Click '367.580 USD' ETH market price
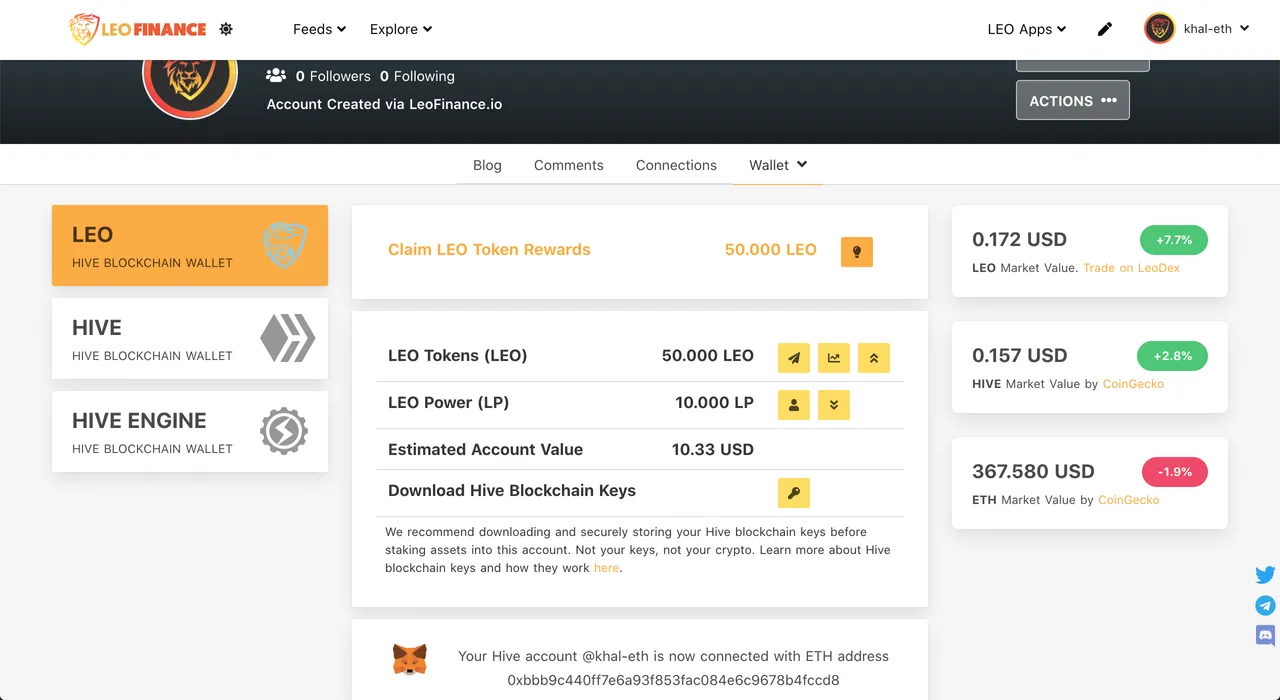Viewport: 1280px width, 700px height. pos(1033,472)
